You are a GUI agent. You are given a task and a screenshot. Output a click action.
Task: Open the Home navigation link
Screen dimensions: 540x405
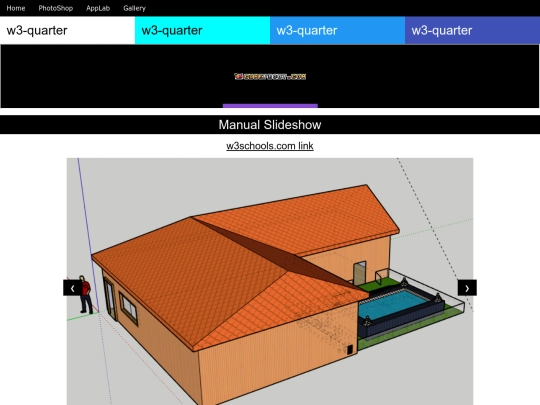[16, 8]
